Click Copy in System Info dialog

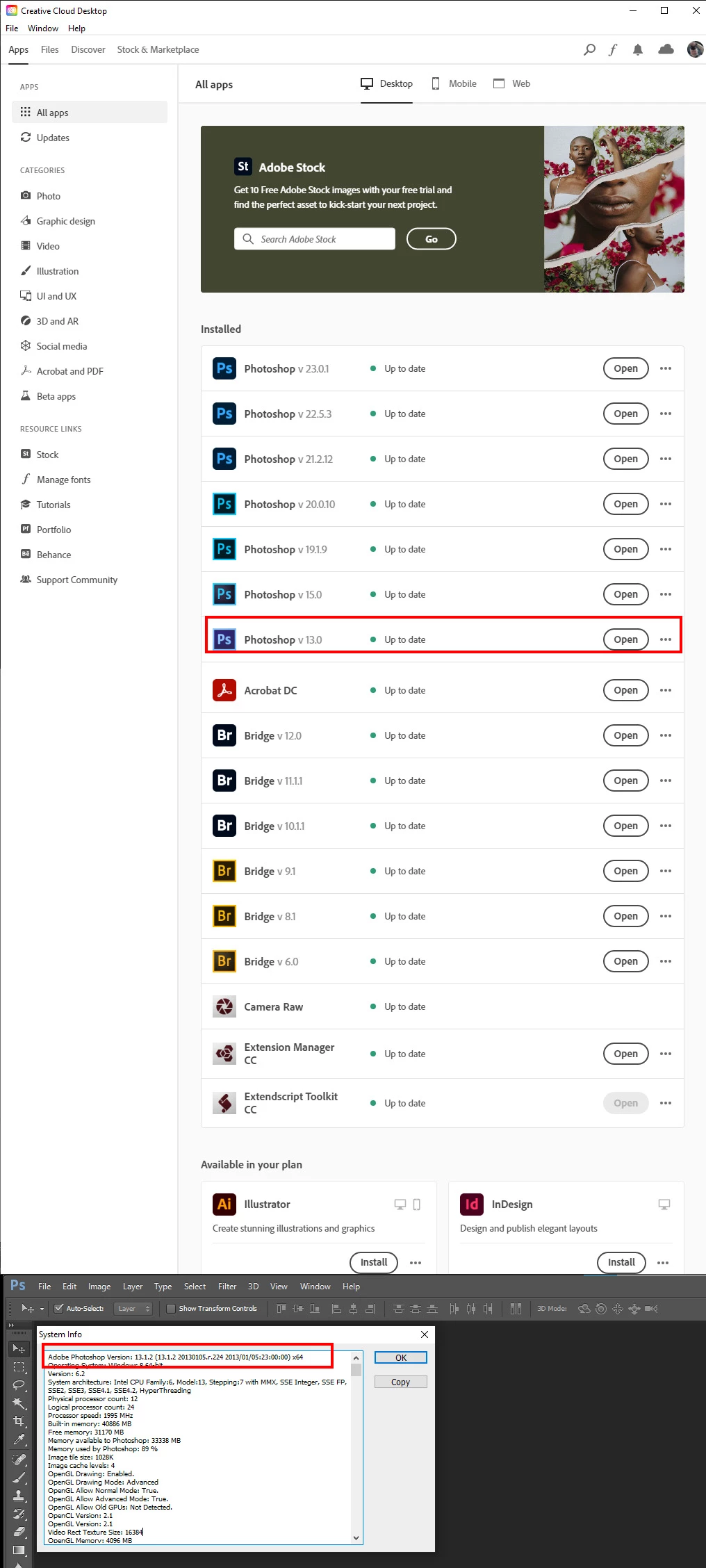click(401, 1382)
